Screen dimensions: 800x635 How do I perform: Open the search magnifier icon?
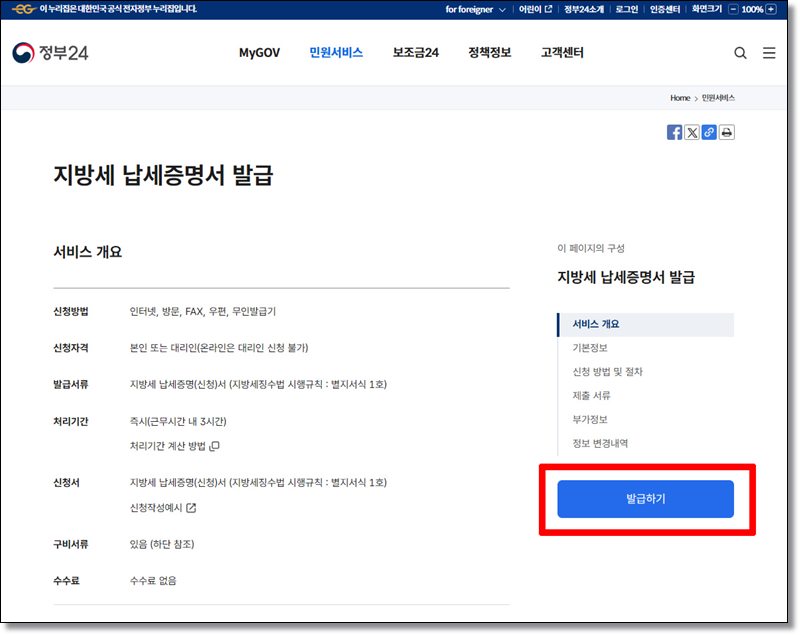pos(740,53)
